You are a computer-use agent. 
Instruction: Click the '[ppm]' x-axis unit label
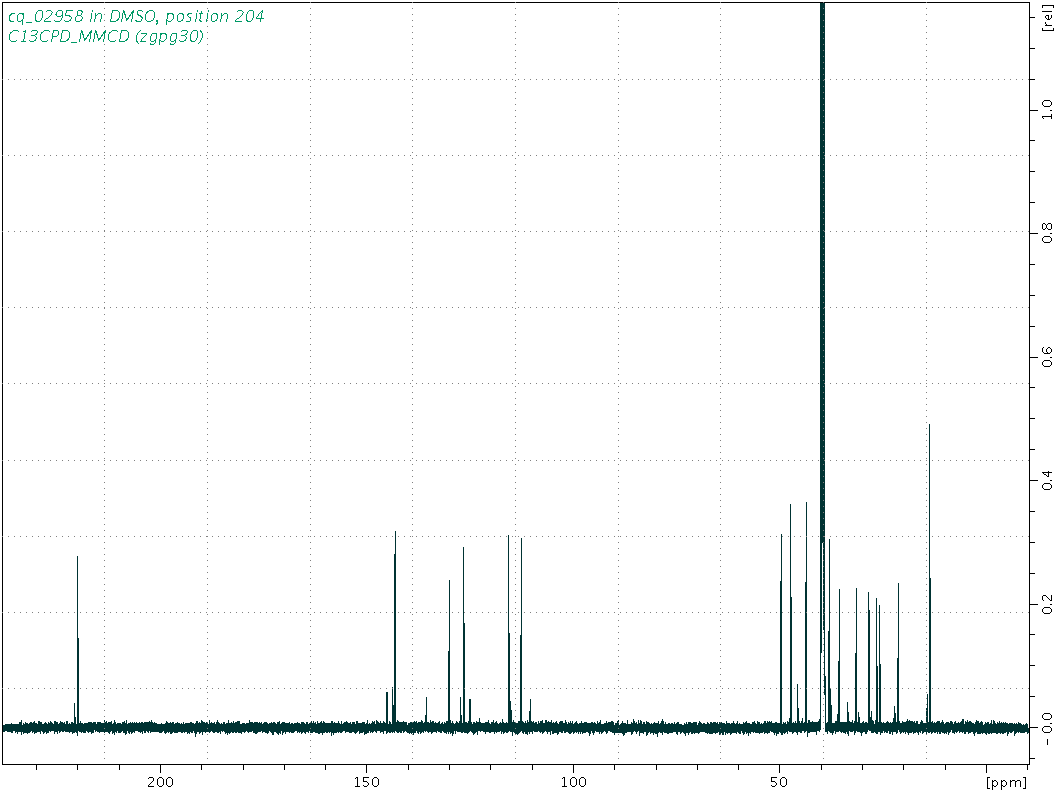(1006, 783)
